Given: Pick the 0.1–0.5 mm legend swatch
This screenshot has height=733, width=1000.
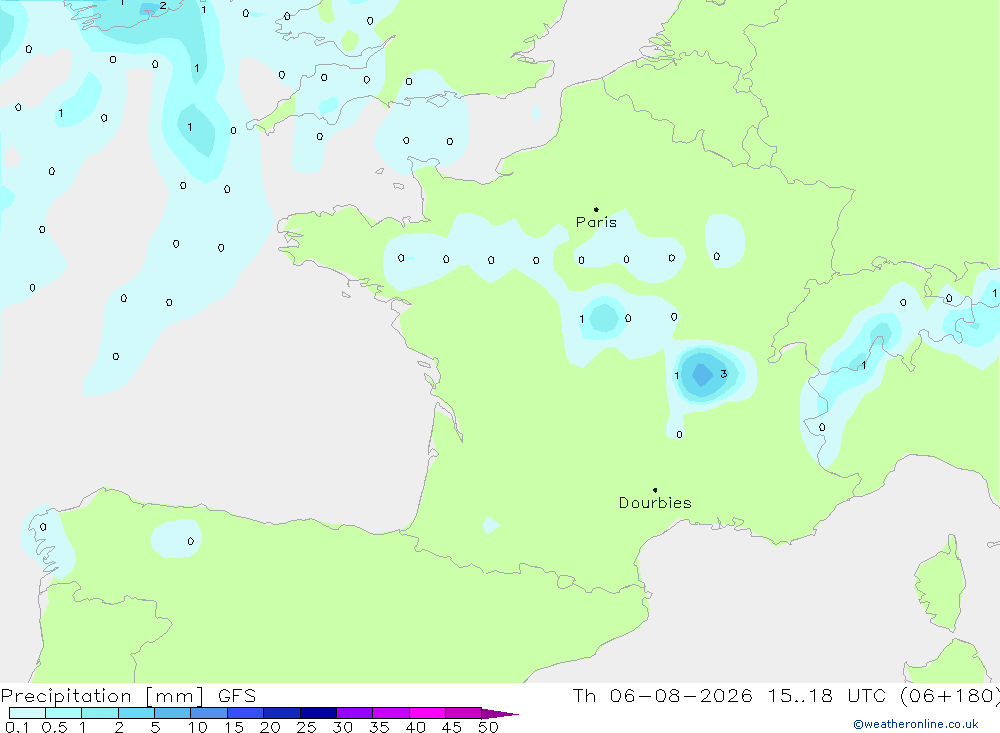Looking at the screenshot, I should pos(27,713).
